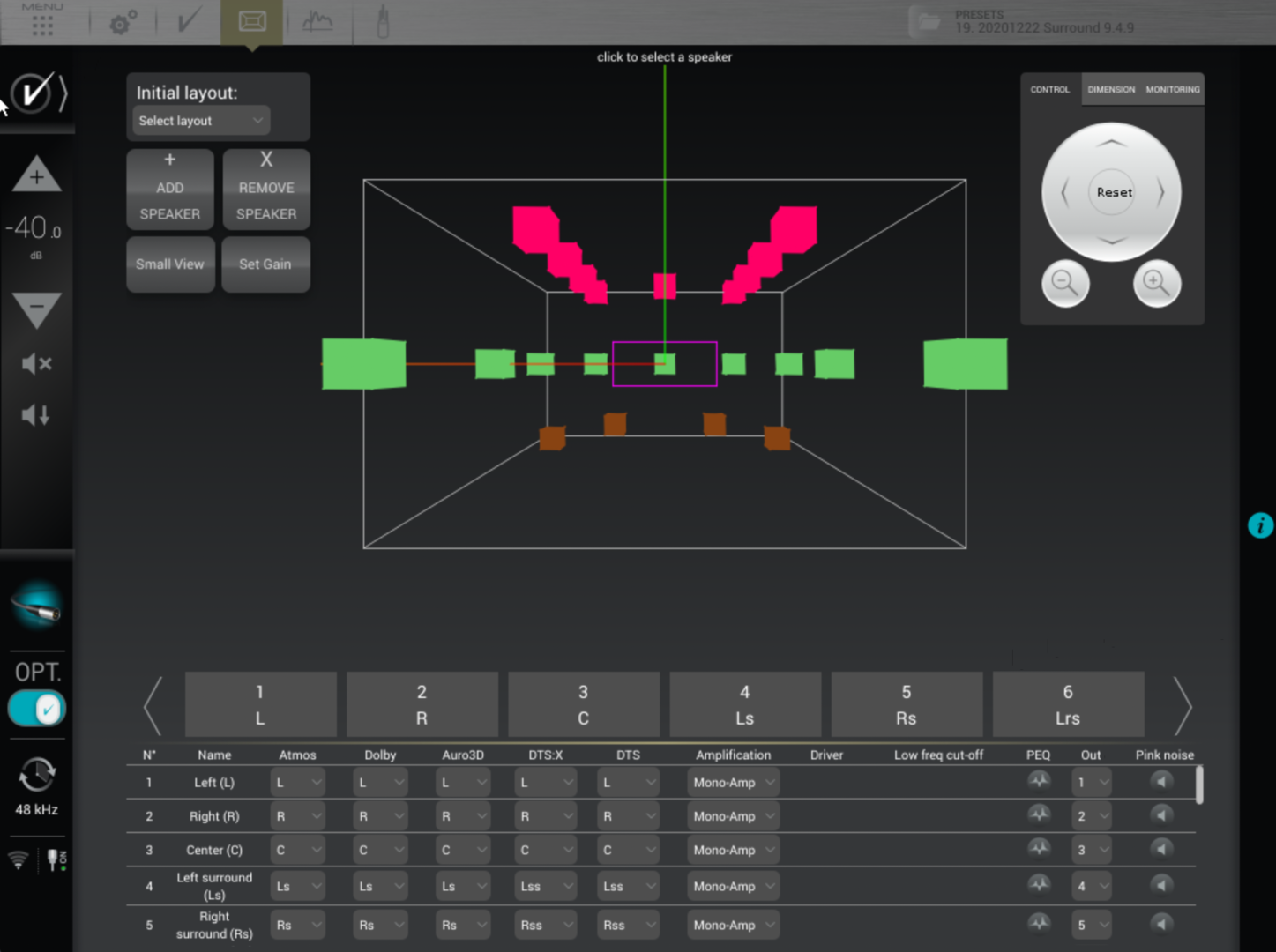Zoom in the room view
Viewport: 1276px width, 952px height.
tap(1156, 284)
